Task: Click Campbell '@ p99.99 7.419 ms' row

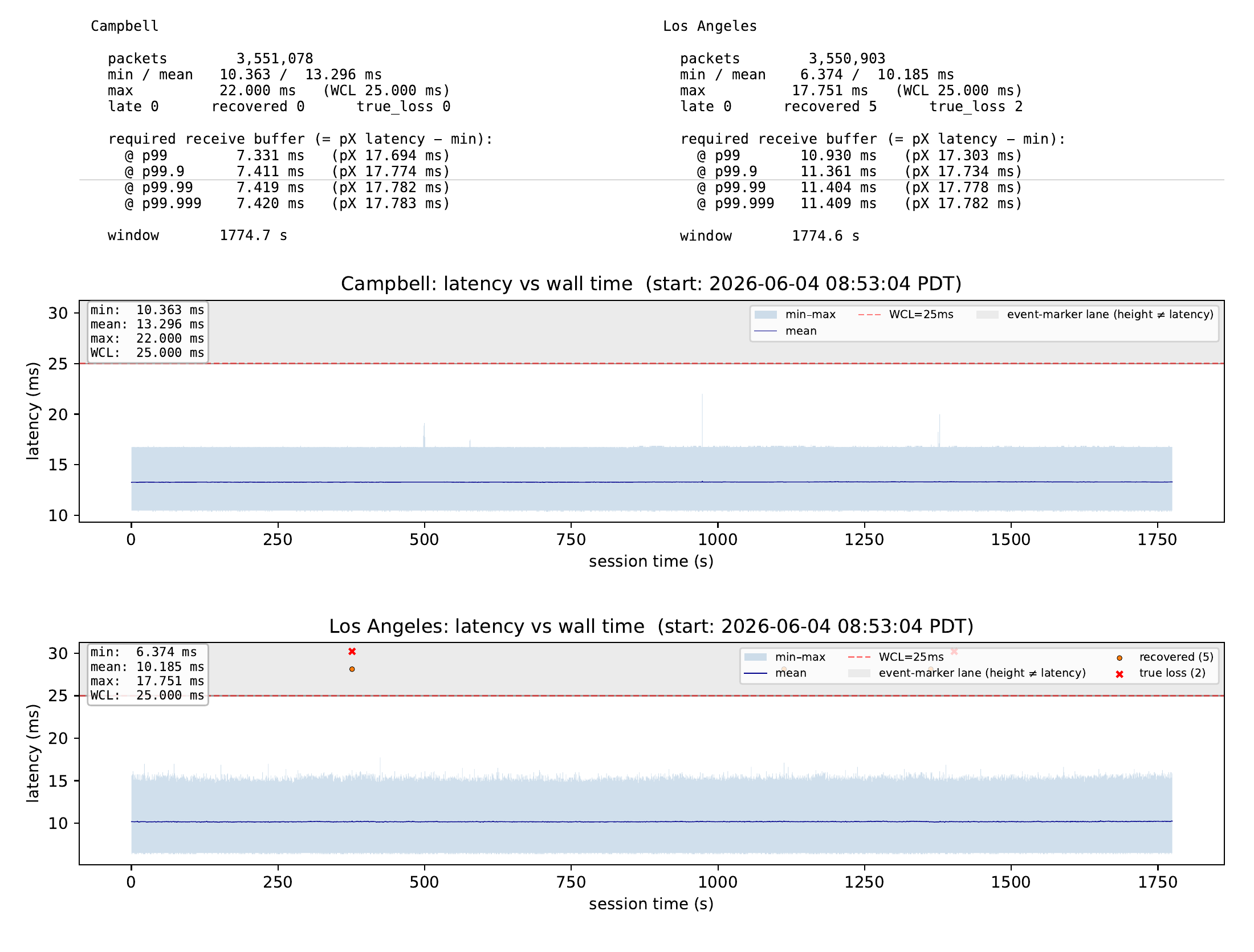Action: (x=287, y=188)
